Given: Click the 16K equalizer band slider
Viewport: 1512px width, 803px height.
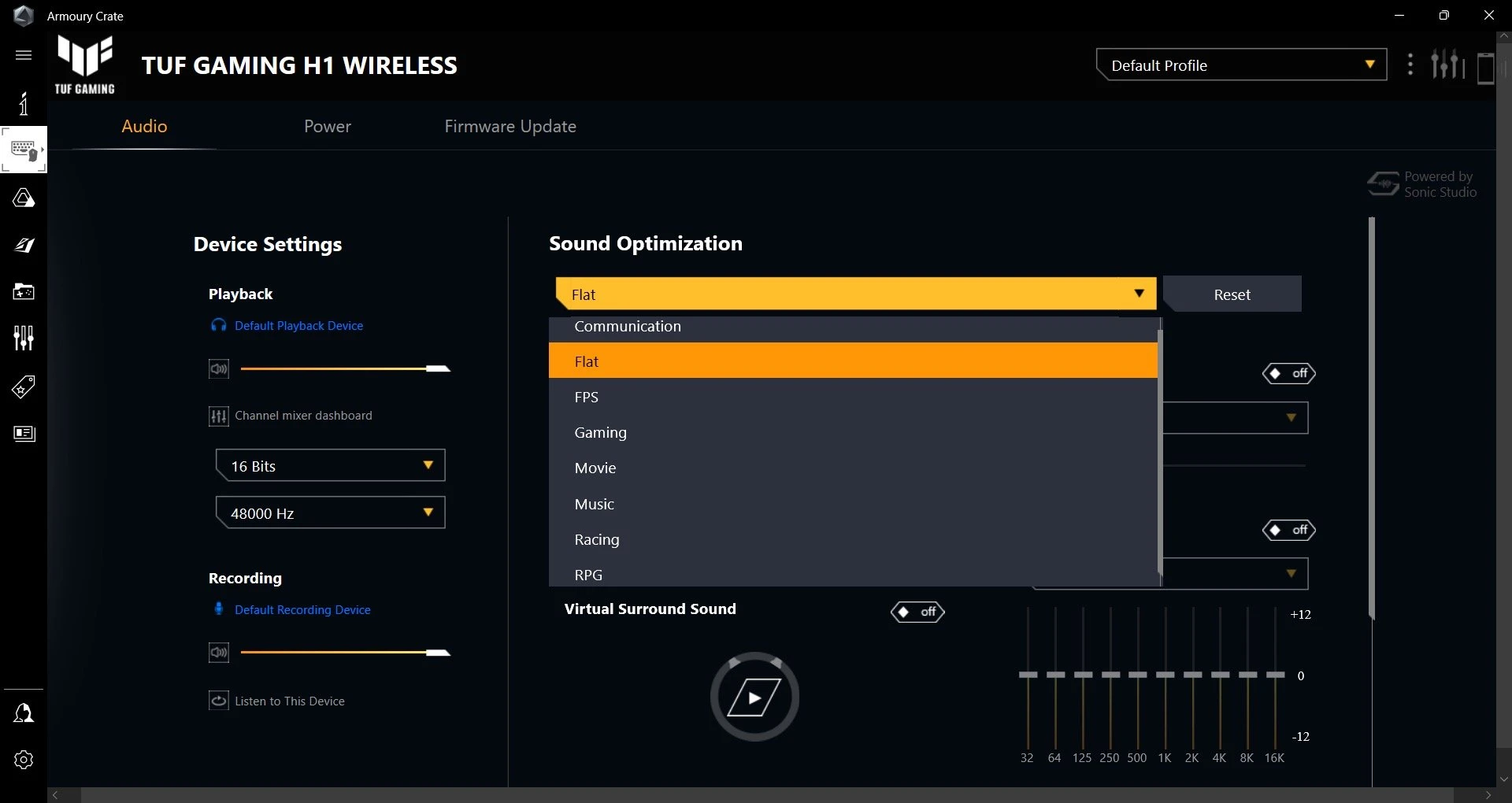Looking at the screenshot, I should 1275,677.
